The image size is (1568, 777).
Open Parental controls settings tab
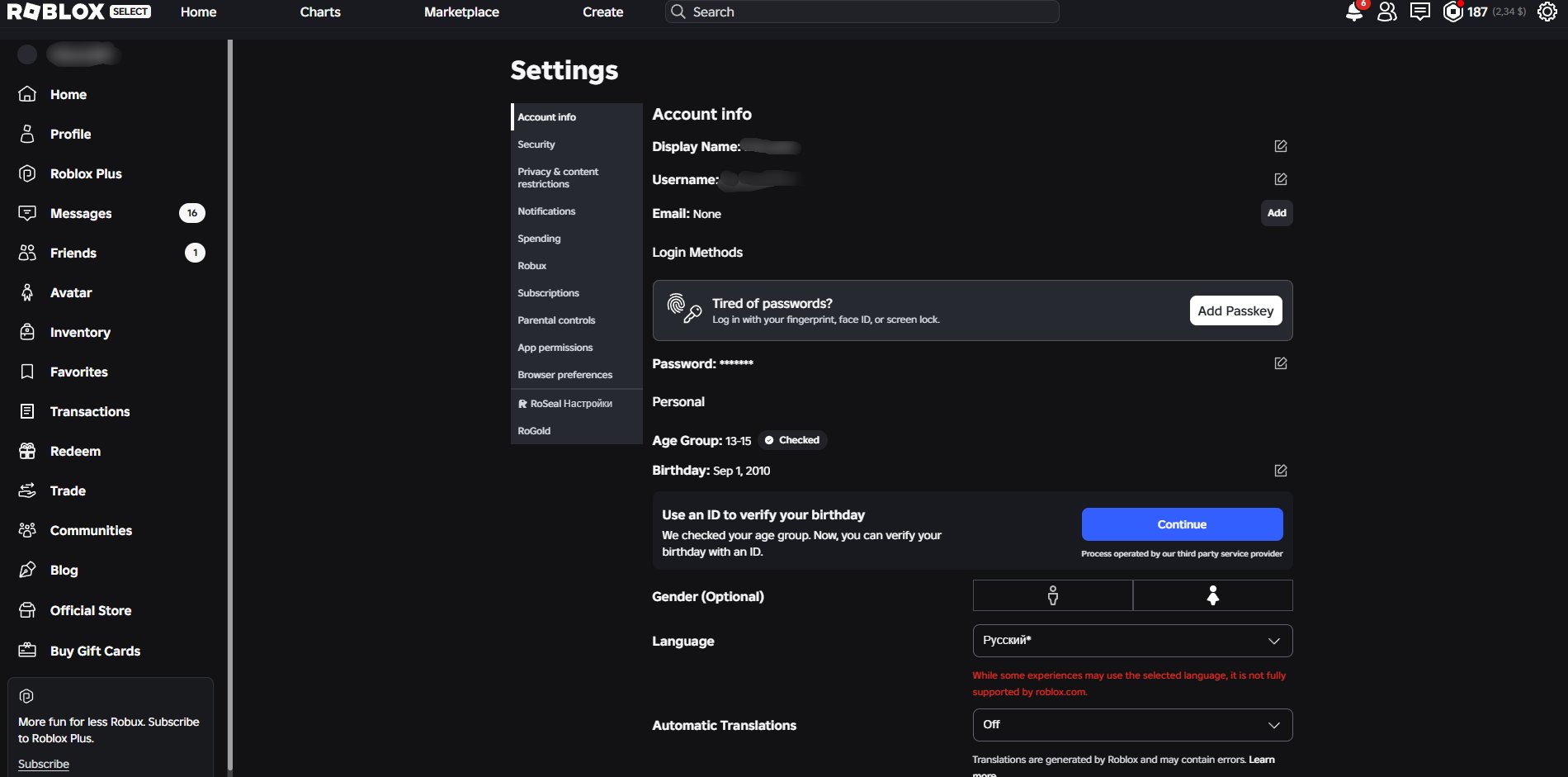pyautogui.click(x=577, y=320)
